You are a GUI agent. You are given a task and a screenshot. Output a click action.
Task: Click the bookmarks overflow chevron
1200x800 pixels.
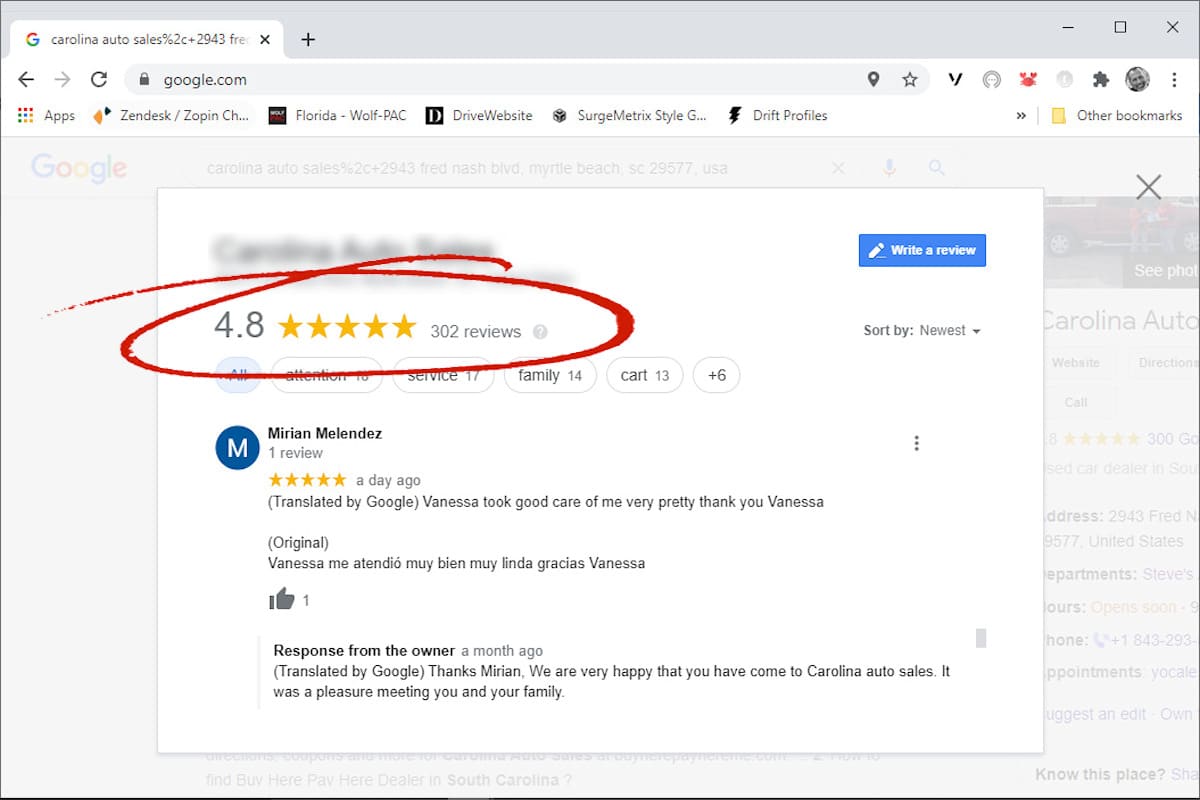pos(1021,115)
